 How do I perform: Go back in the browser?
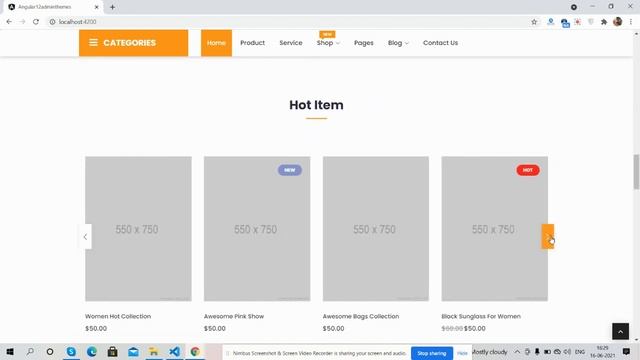(9, 22)
